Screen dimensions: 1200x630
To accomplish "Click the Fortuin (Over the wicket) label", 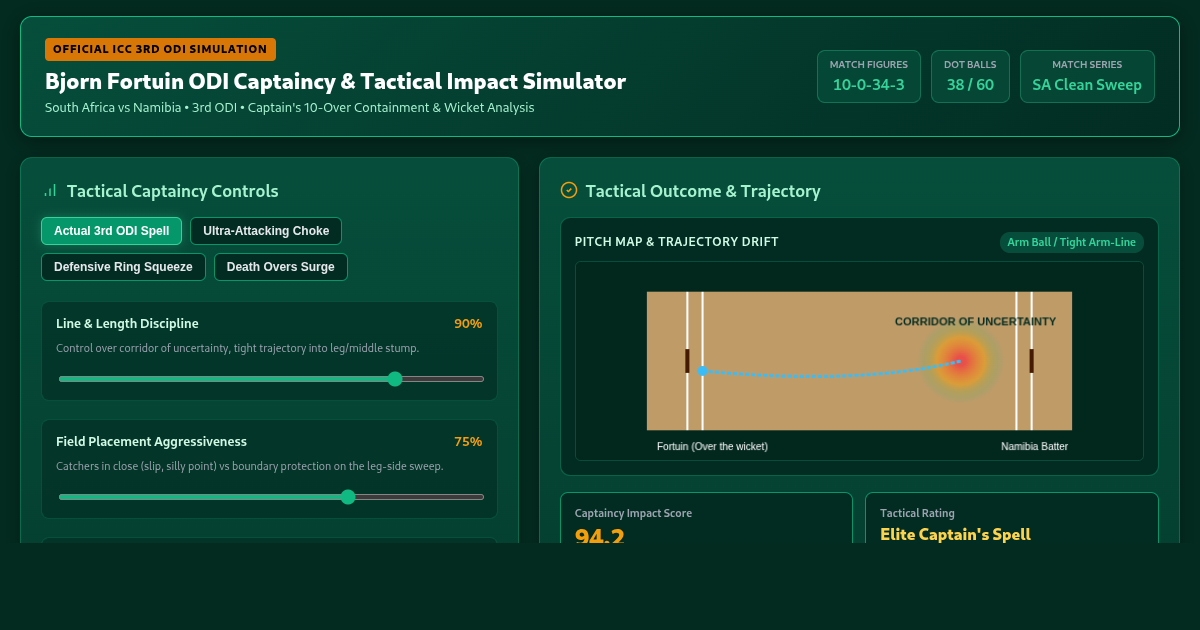I will click(712, 446).
